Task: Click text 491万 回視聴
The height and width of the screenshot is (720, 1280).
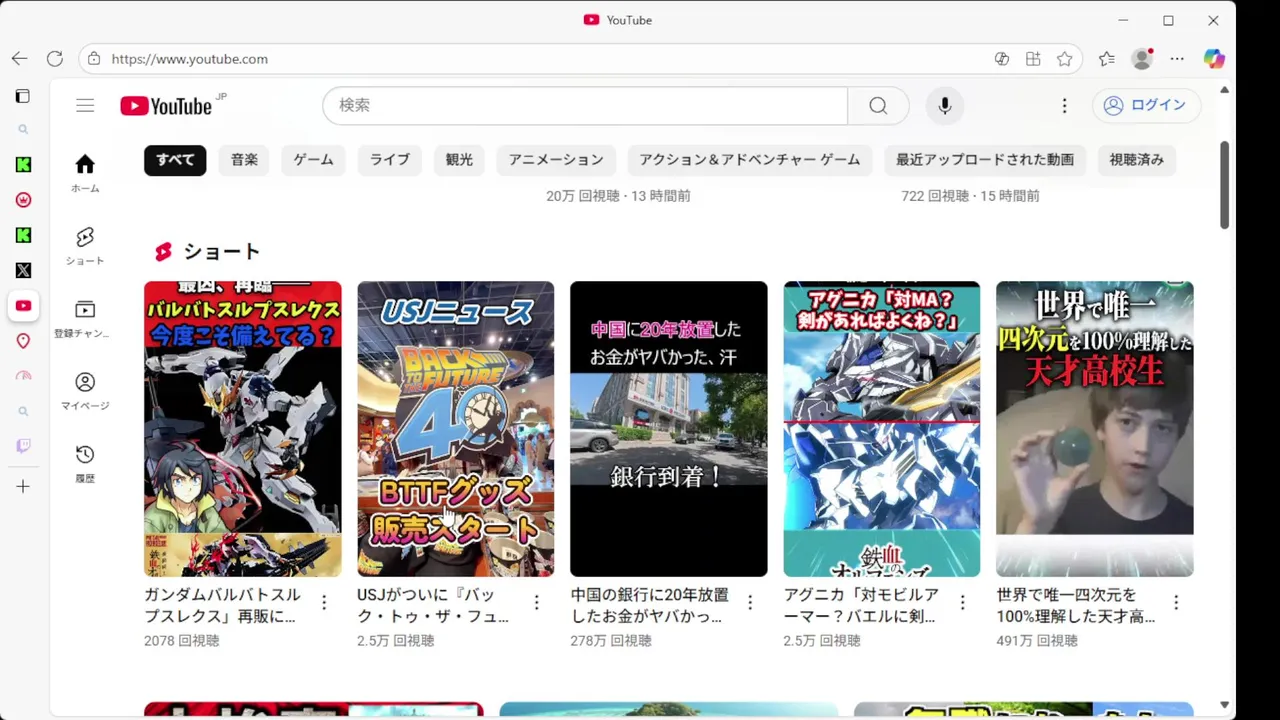Action: (x=1037, y=641)
